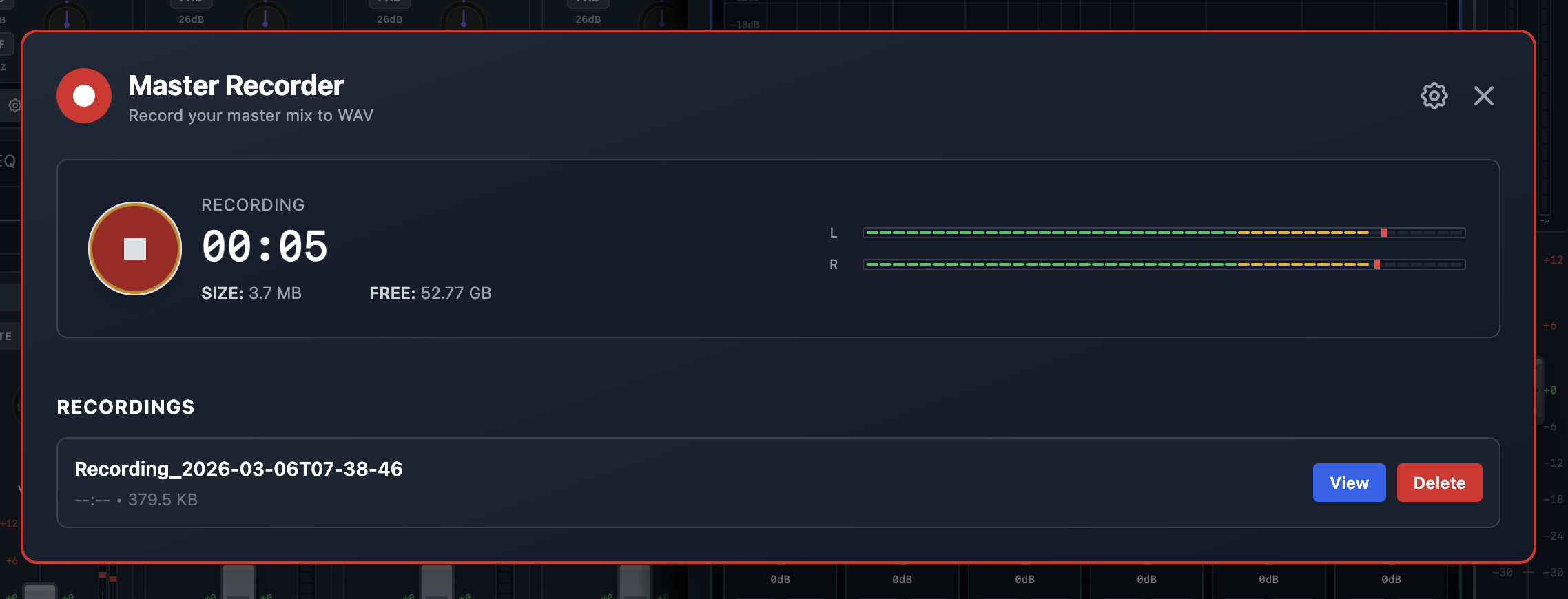Open Master Recorder settings gear
The image size is (1568, 599).
pyautogui.click(x=1434, y=96)
